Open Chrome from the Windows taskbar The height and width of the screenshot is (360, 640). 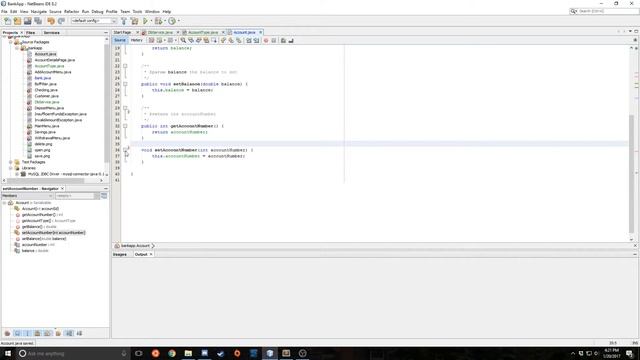pos(172,353)
